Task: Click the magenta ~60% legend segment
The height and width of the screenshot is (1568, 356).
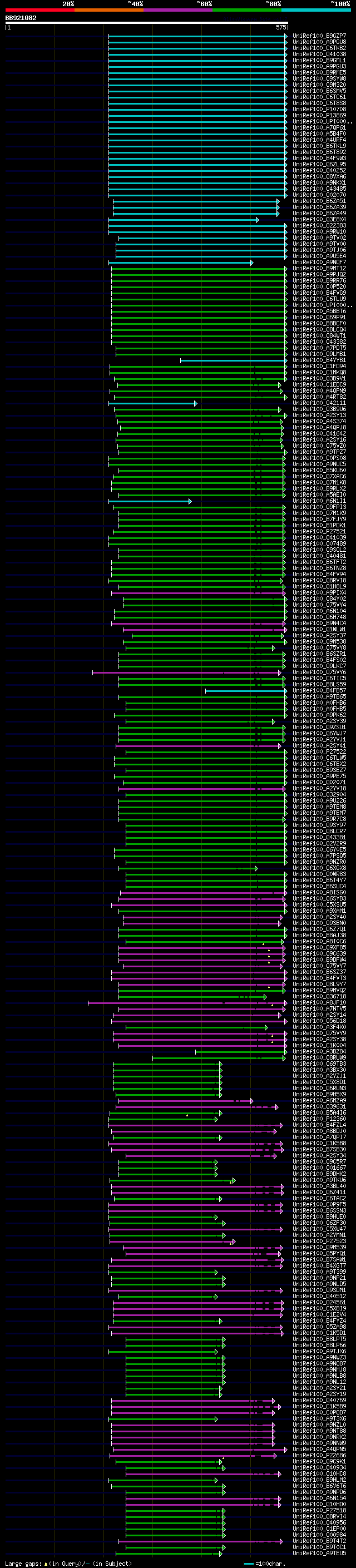Action: (x=179, y=10)
